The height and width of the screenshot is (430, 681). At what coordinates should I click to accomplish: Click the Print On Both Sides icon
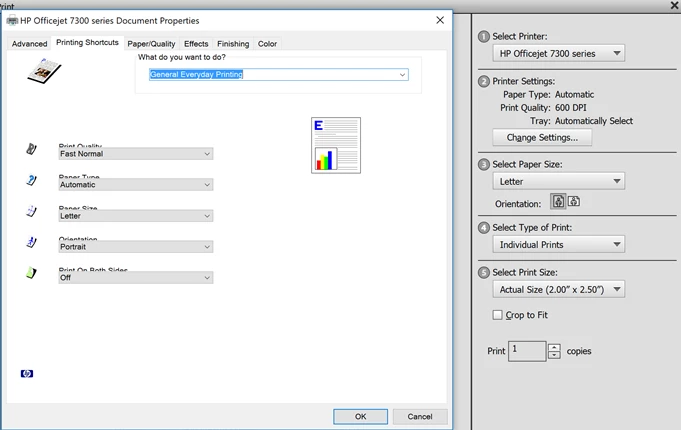tap(31, 273)
